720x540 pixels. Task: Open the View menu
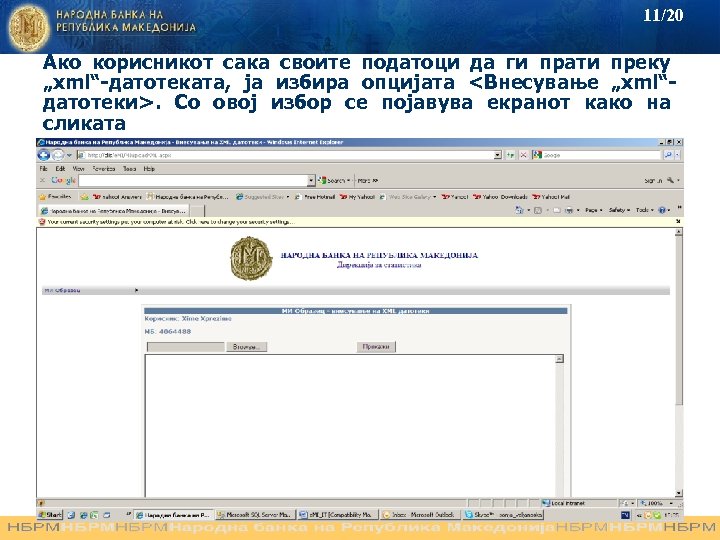pyautogui.click(x=79, y=169)
